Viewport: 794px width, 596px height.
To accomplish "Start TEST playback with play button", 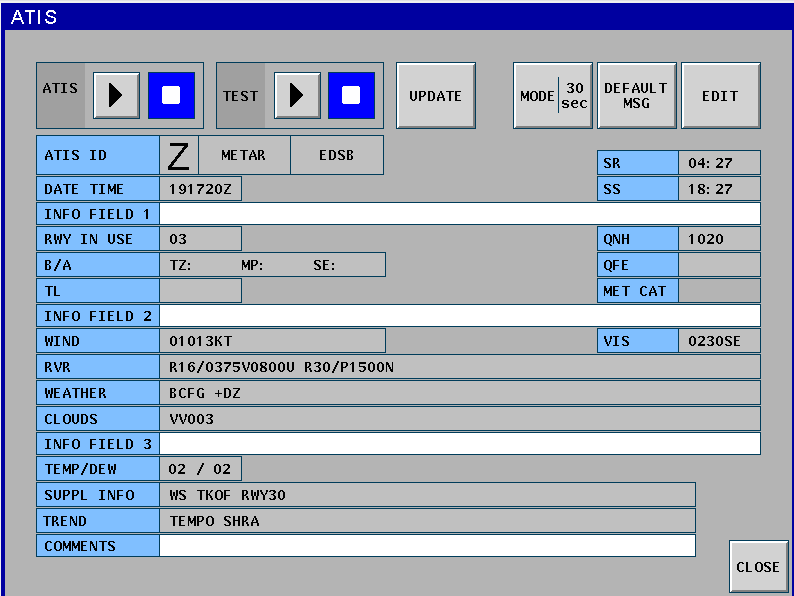I will (297, 96).
